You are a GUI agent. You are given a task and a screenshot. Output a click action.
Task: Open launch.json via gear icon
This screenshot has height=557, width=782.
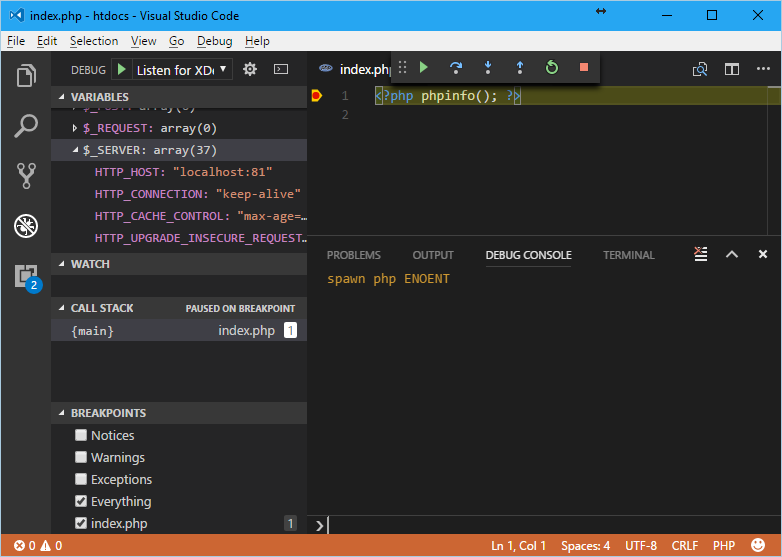click(x=250, y=69)
